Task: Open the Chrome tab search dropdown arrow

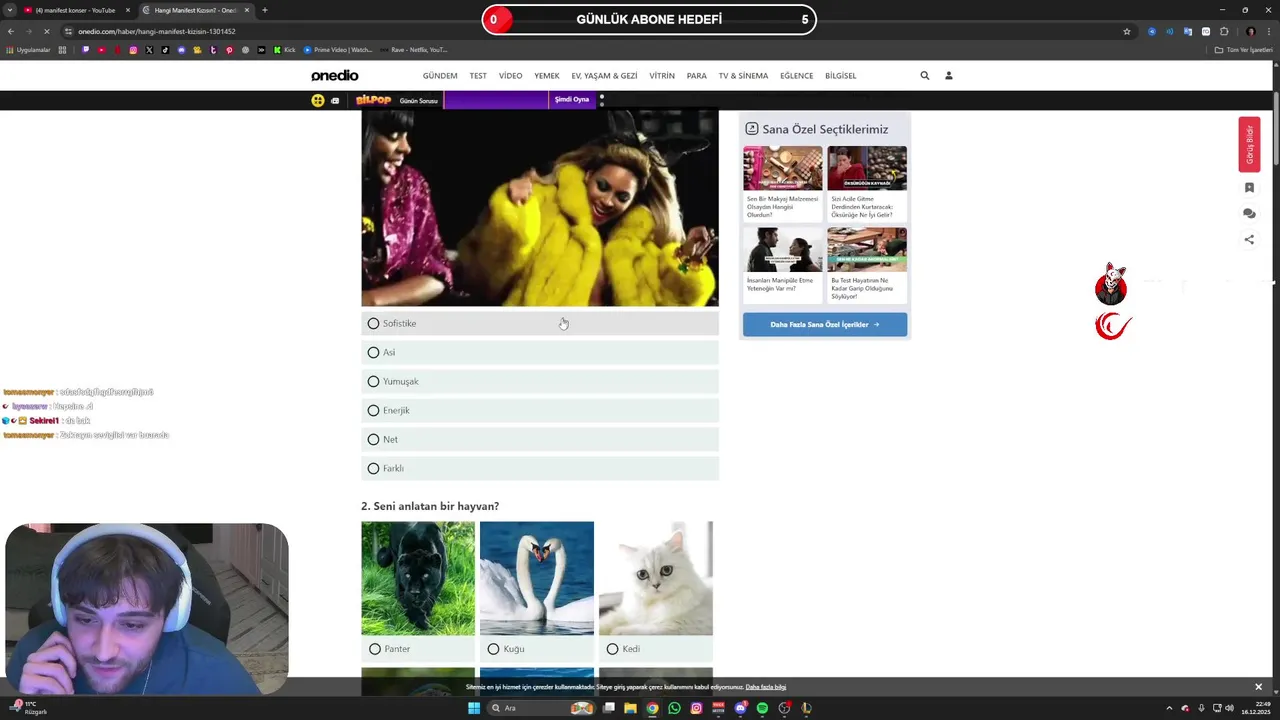Action: pyautogui.click(x=11, y=10)
